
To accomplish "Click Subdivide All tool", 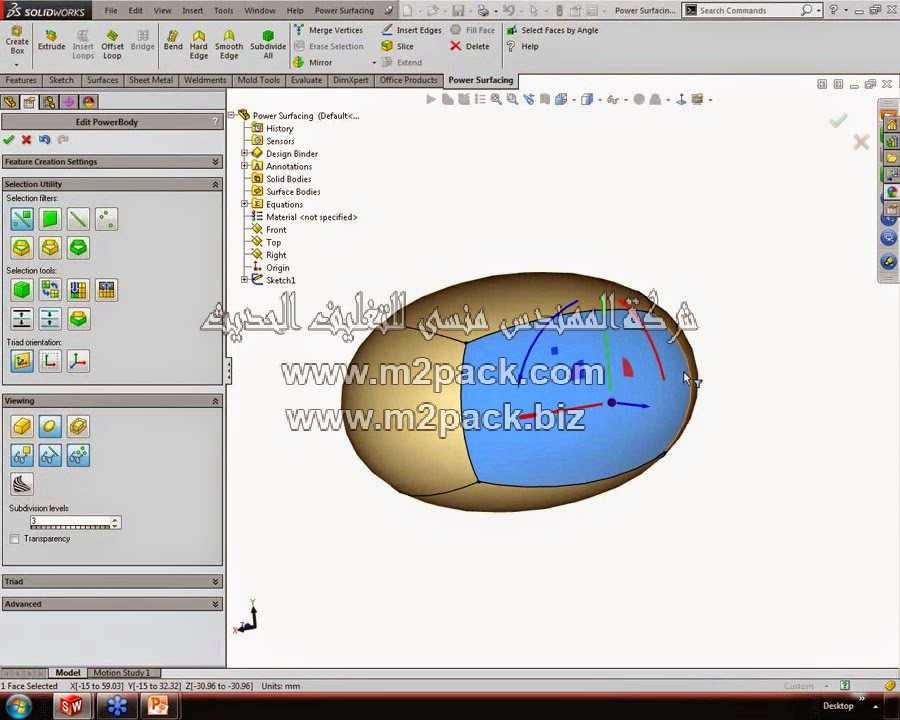I will point(267,45).
